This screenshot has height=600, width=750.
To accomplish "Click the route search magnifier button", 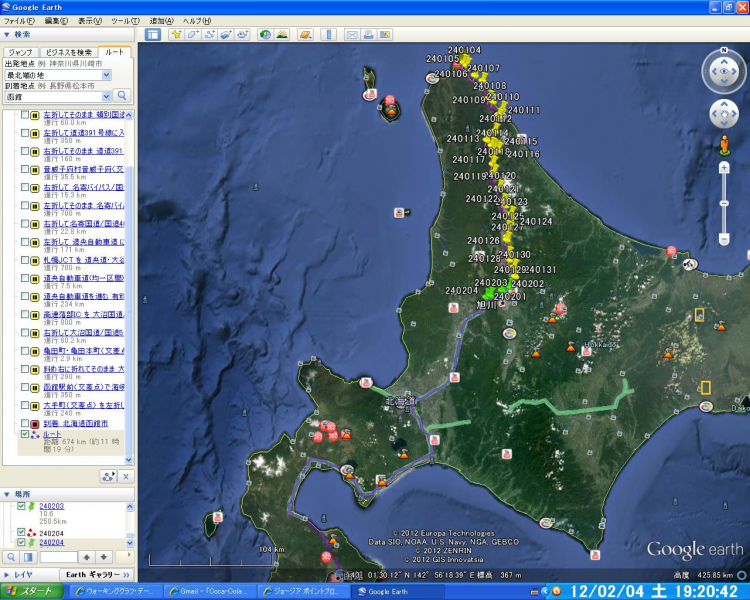I will [x=122, y=96].
